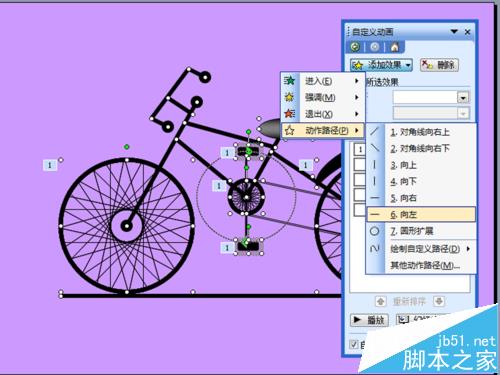Screen dimensions: 500x375
Task: Open the 退出(X) submenu
Action: [323, 114]
